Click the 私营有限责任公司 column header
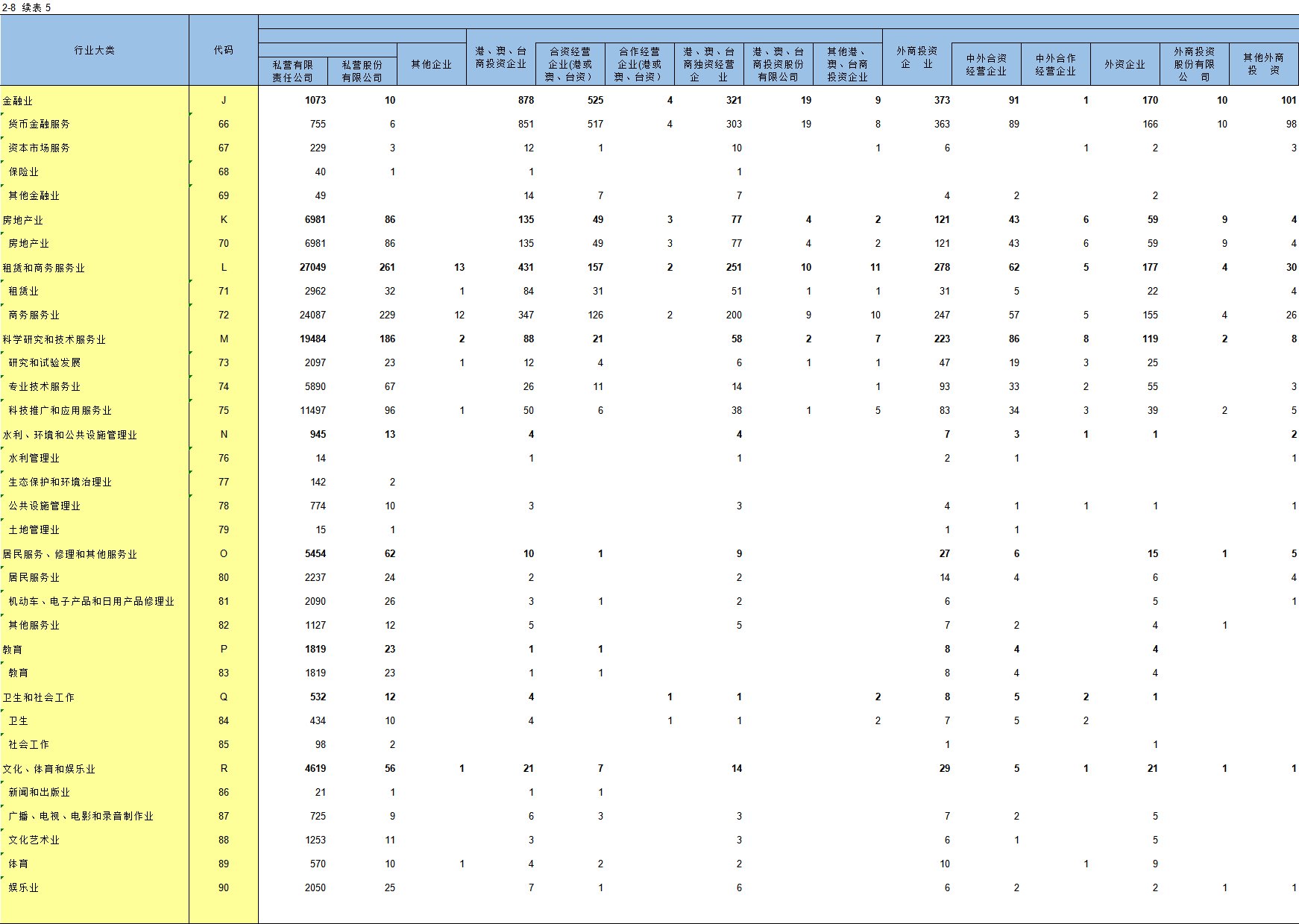This screenshot has height=924, width=1299. click(x=293, y=71)
